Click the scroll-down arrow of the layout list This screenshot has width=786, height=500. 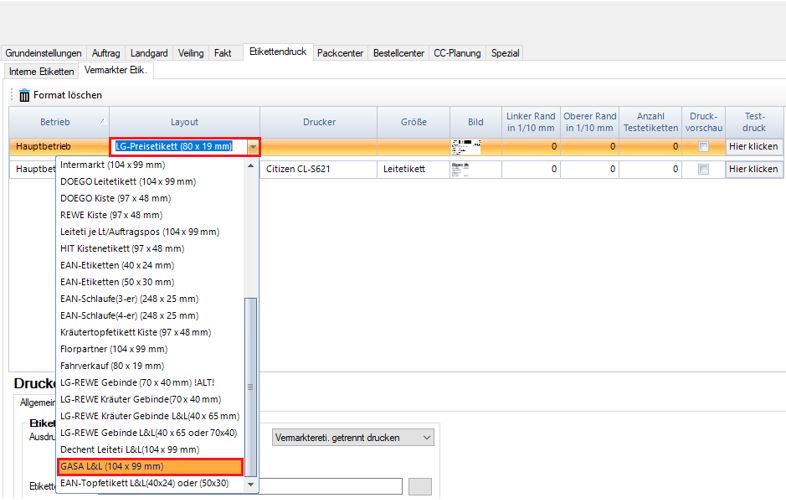coord(251,484)
